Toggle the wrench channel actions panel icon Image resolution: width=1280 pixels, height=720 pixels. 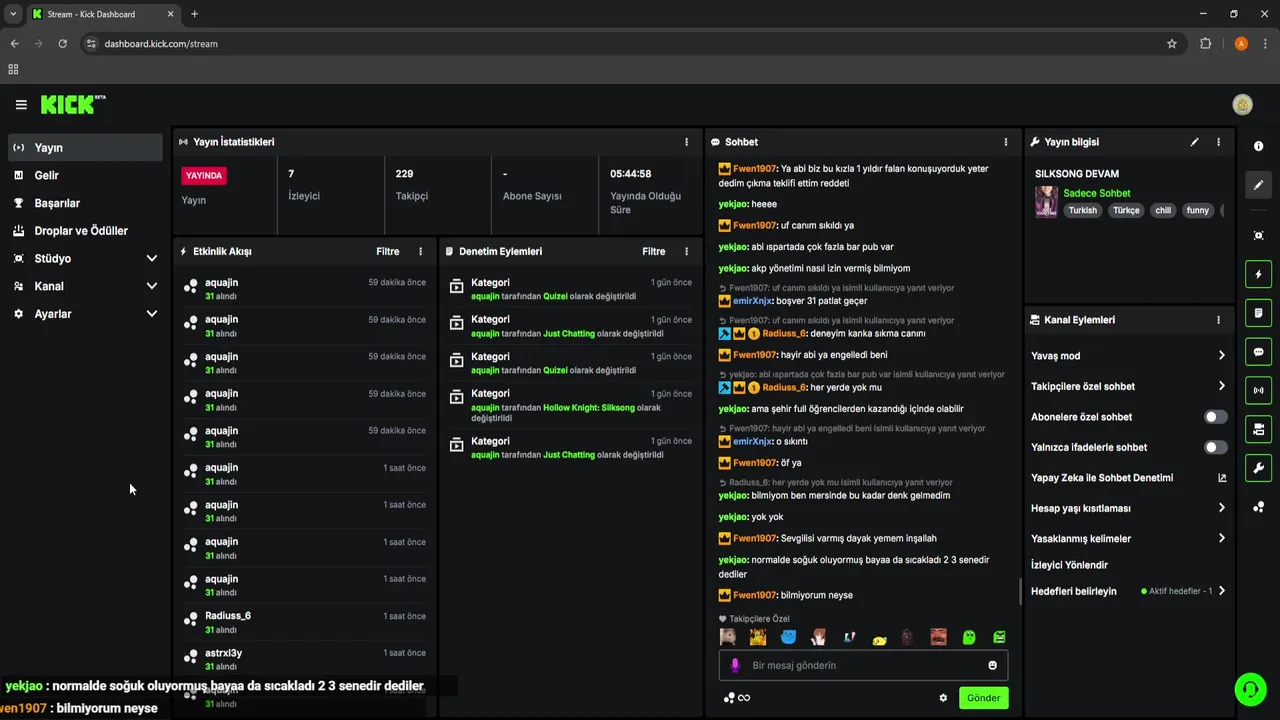tap(1258, 468)
